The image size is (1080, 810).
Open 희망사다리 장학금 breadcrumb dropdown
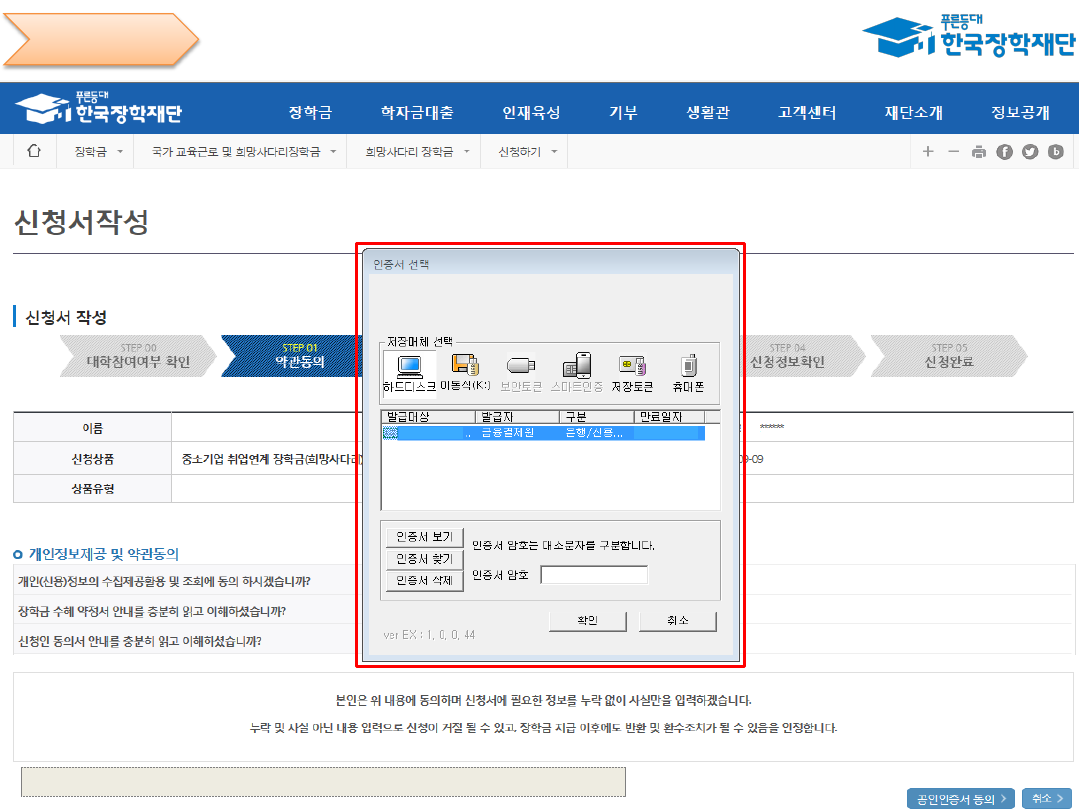[x=416, y=152]
